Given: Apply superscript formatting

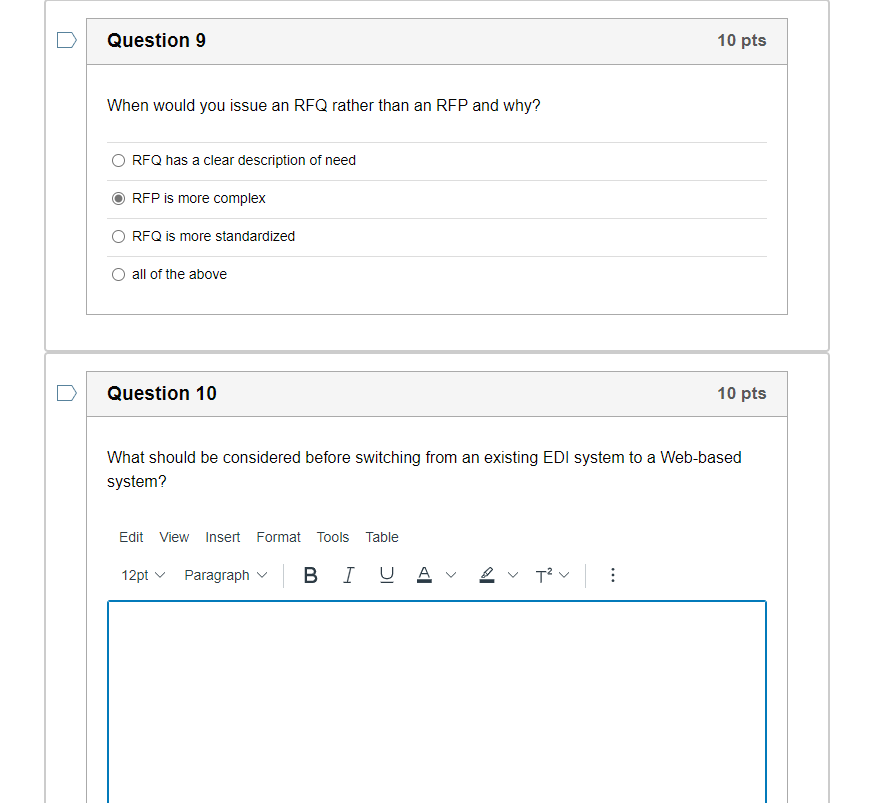Looking at the screenshot, I should [546, 575].
